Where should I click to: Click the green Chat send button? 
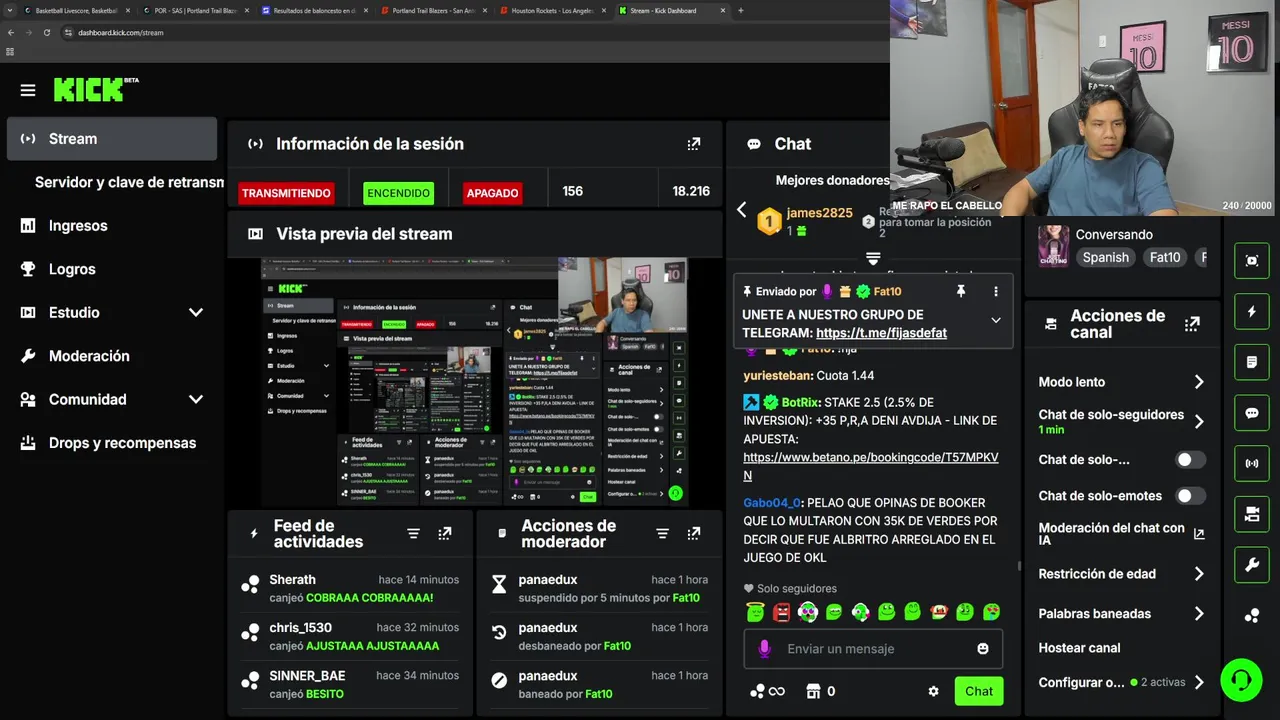(979, 691)
